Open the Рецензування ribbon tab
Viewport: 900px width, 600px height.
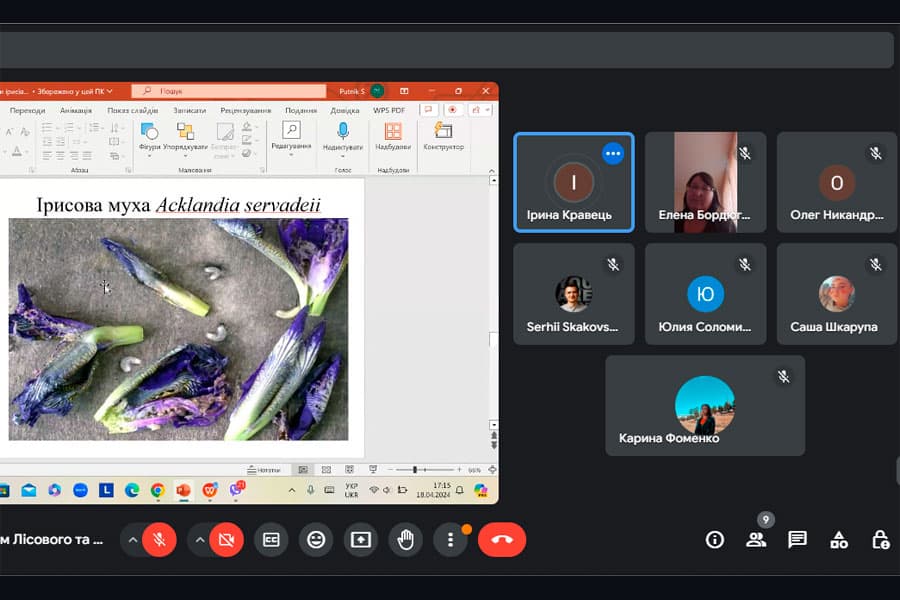click(246, 110)
